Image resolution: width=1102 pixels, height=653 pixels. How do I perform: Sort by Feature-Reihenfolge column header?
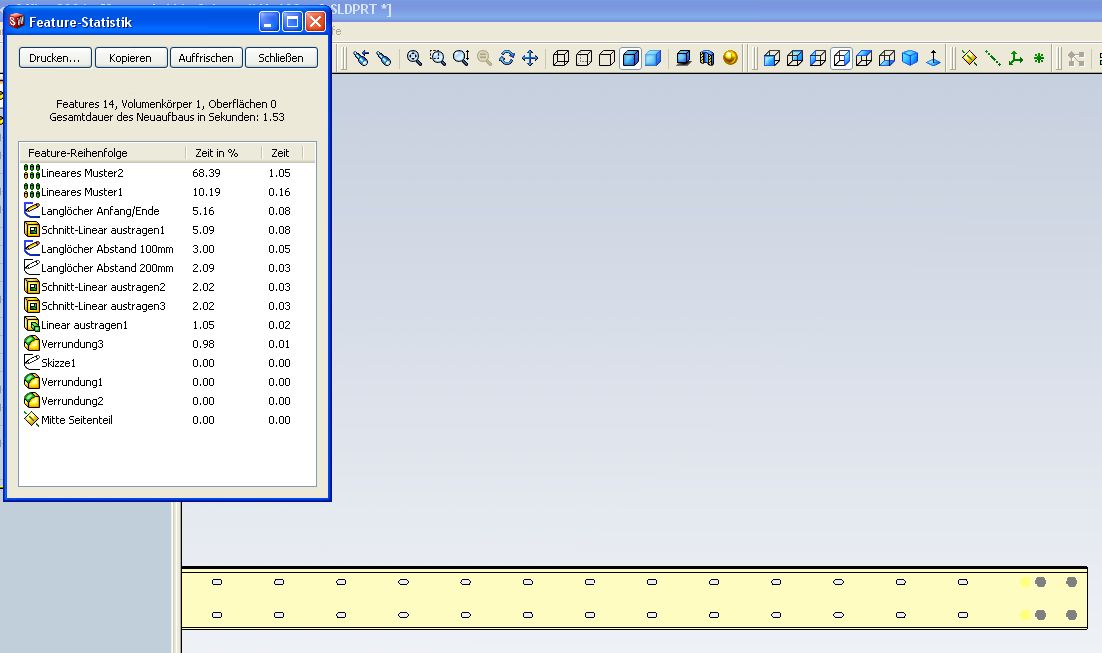[103, 153]
